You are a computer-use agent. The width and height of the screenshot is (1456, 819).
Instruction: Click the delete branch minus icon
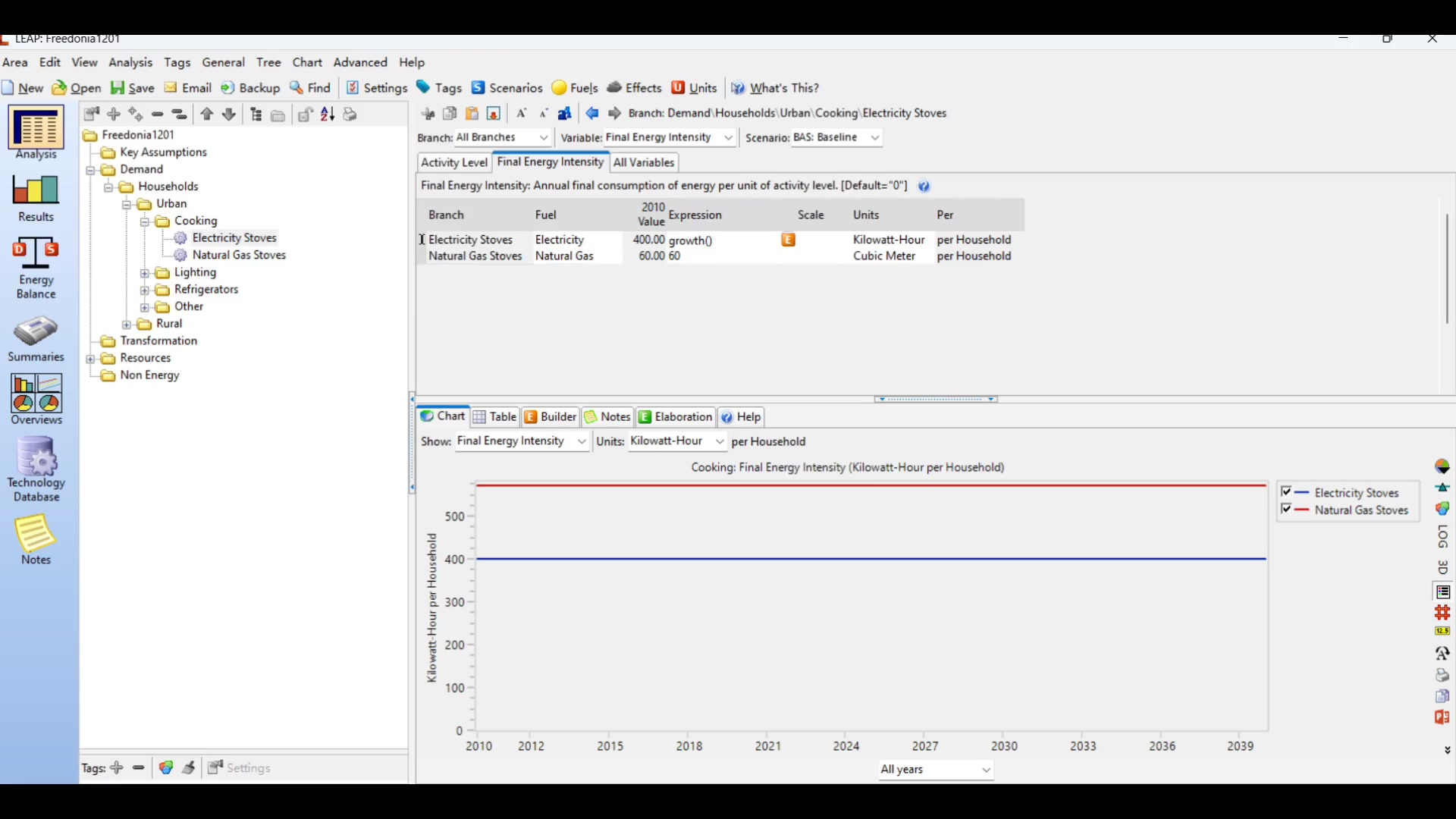[x=158, y=115]
